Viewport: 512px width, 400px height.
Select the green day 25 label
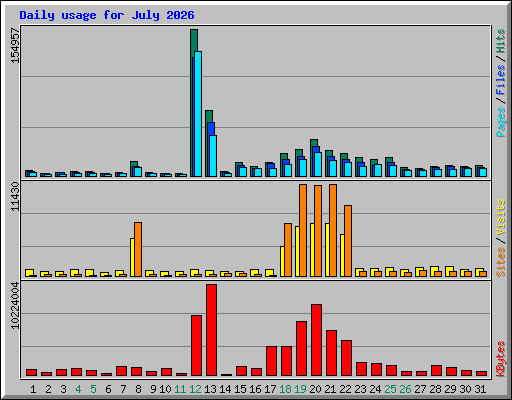pyautogui.click(x=390, y=389)
